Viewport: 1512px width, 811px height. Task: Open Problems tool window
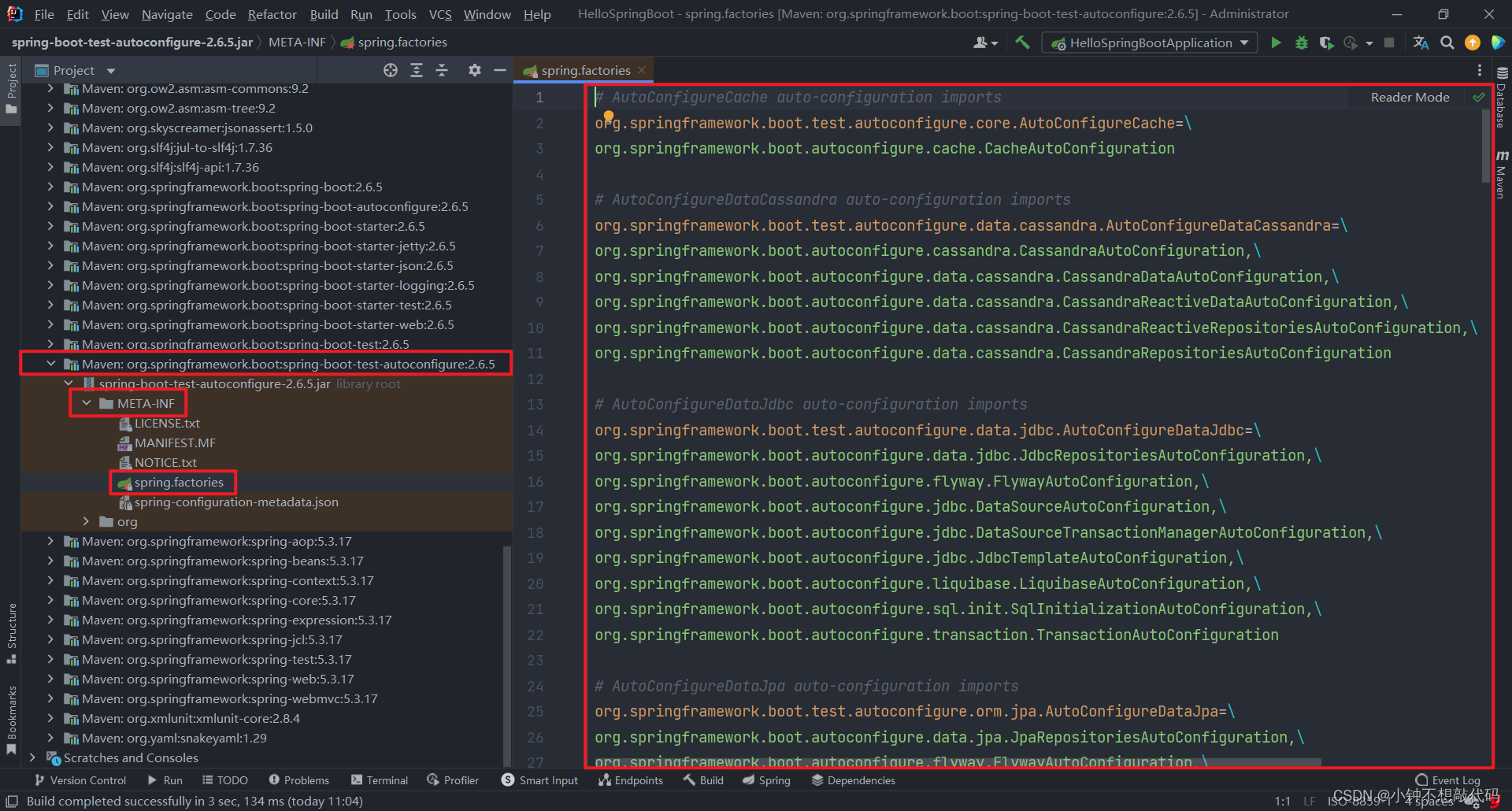(298, 780)
